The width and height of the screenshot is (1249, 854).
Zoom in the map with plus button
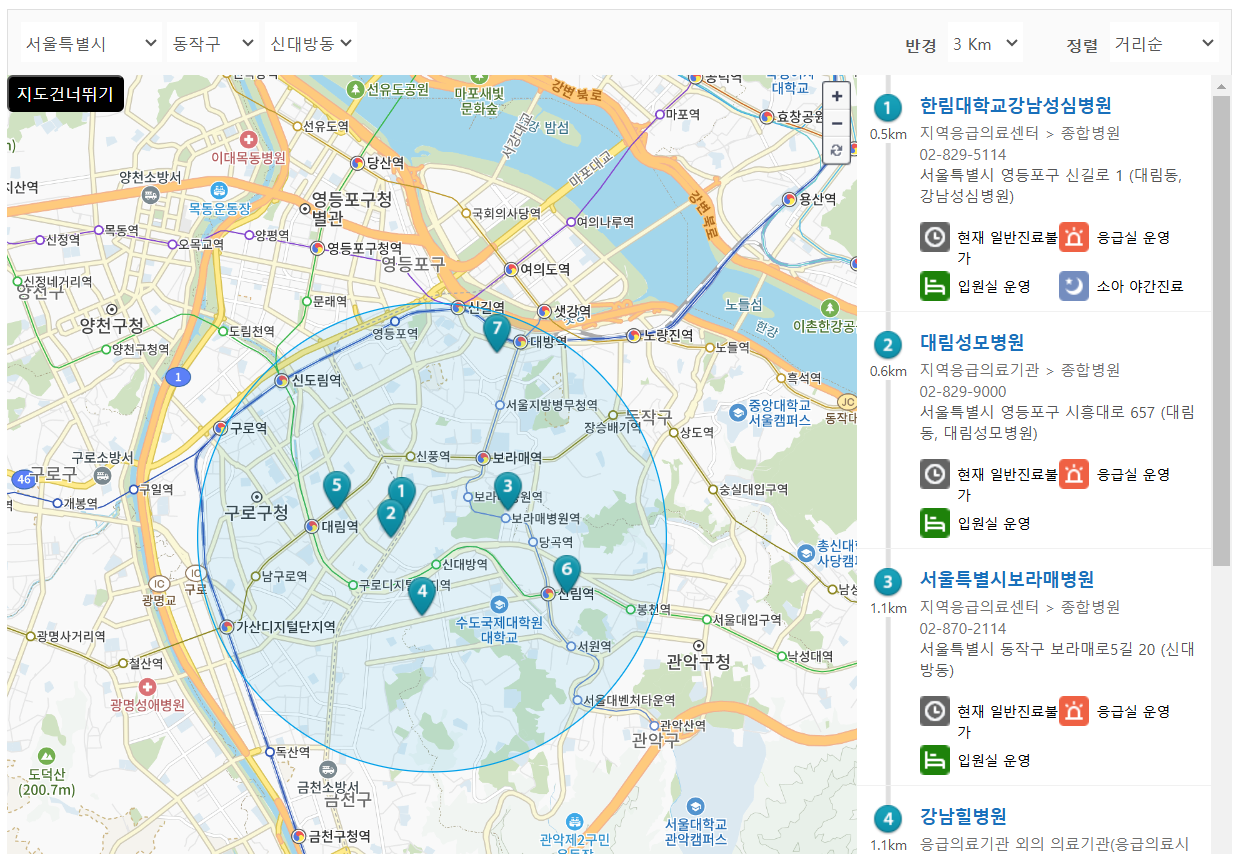(x=836, y=96)
